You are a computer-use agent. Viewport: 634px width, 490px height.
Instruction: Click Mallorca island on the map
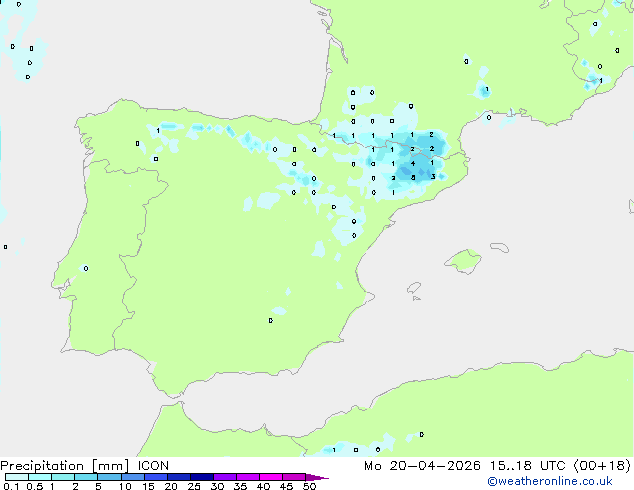(x=462, y=262)
